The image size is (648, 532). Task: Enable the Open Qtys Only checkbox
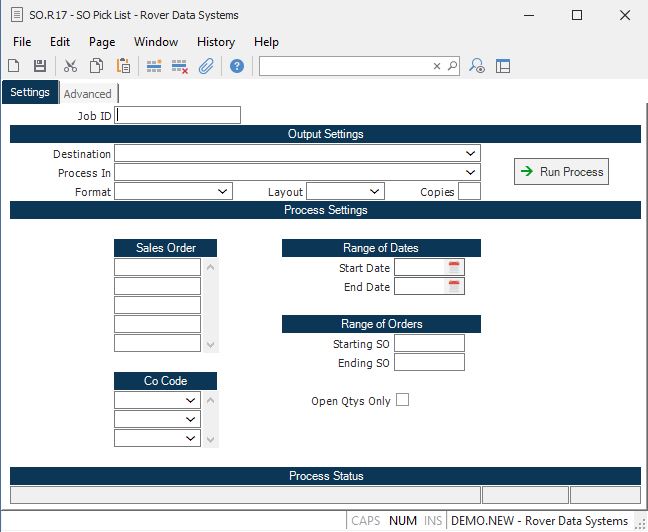click(403, 400)
